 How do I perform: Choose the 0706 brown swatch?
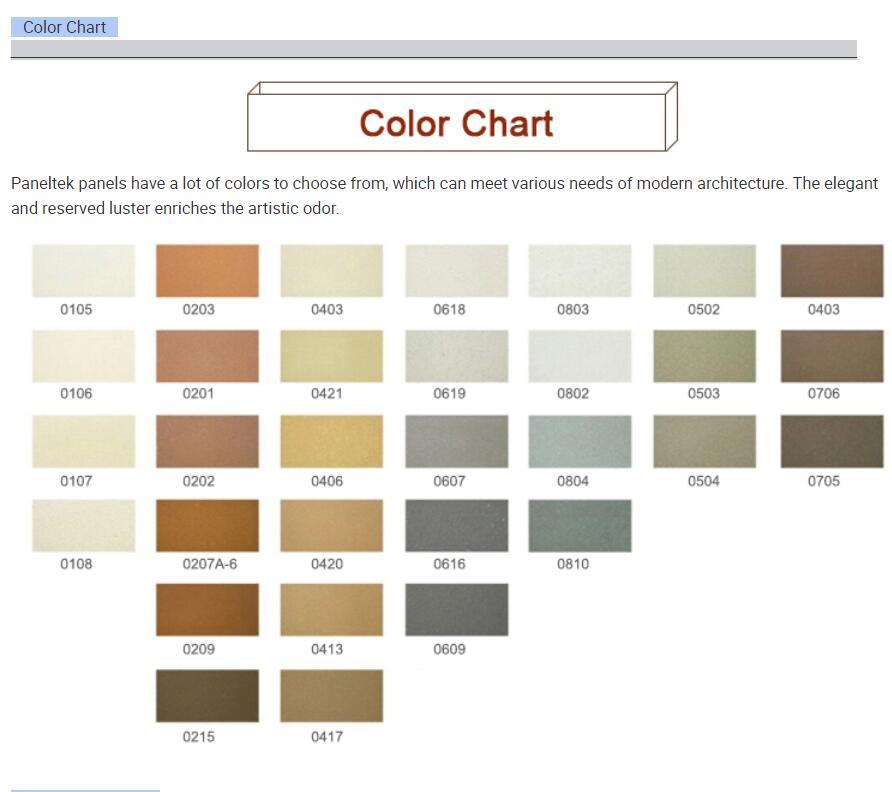click(x=832, y=356)
